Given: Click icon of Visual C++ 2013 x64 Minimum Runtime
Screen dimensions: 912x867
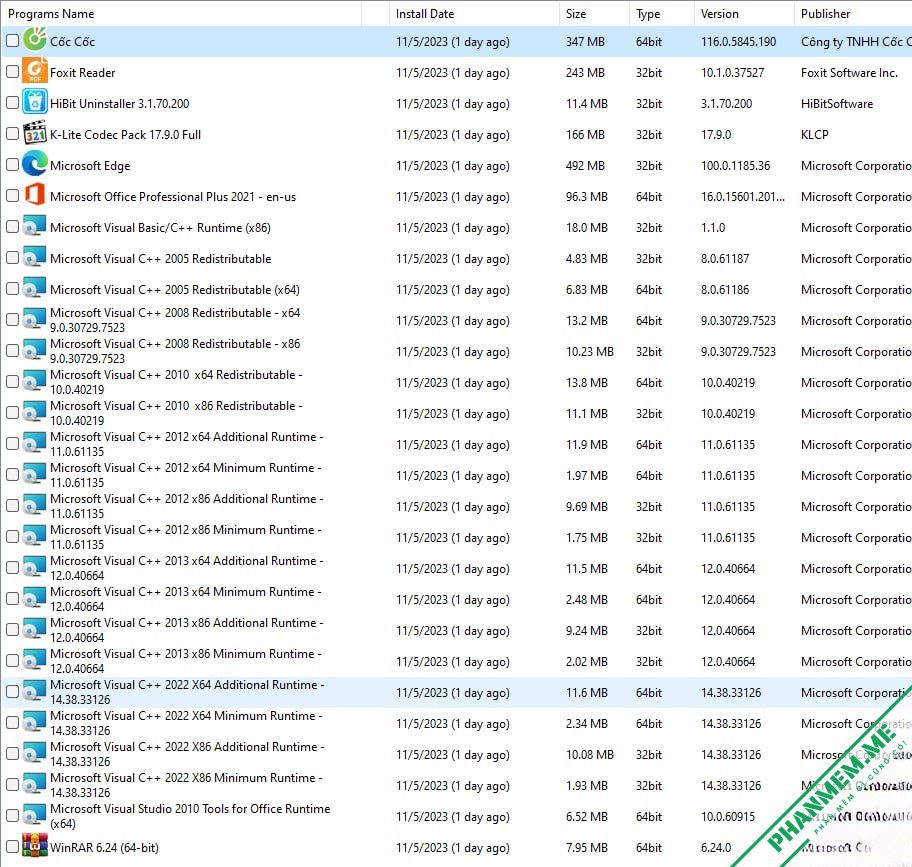Looking at the screenshot, I should 35,598.
